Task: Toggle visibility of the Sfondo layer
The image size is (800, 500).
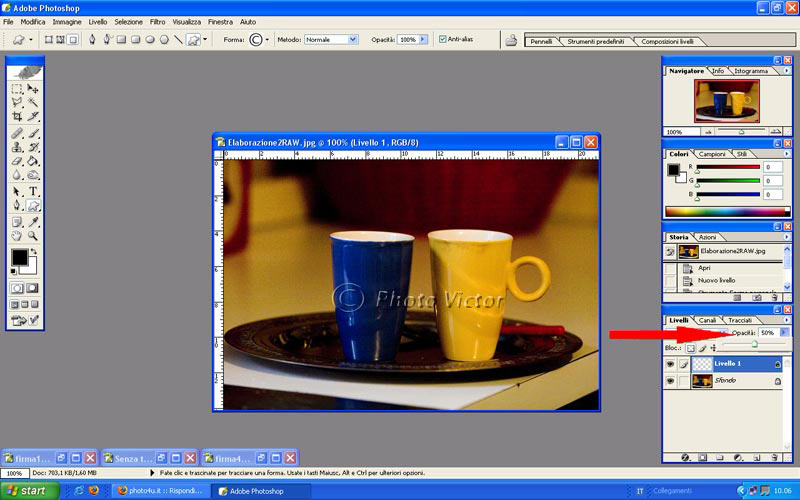Action: click(x=668, y=382)
